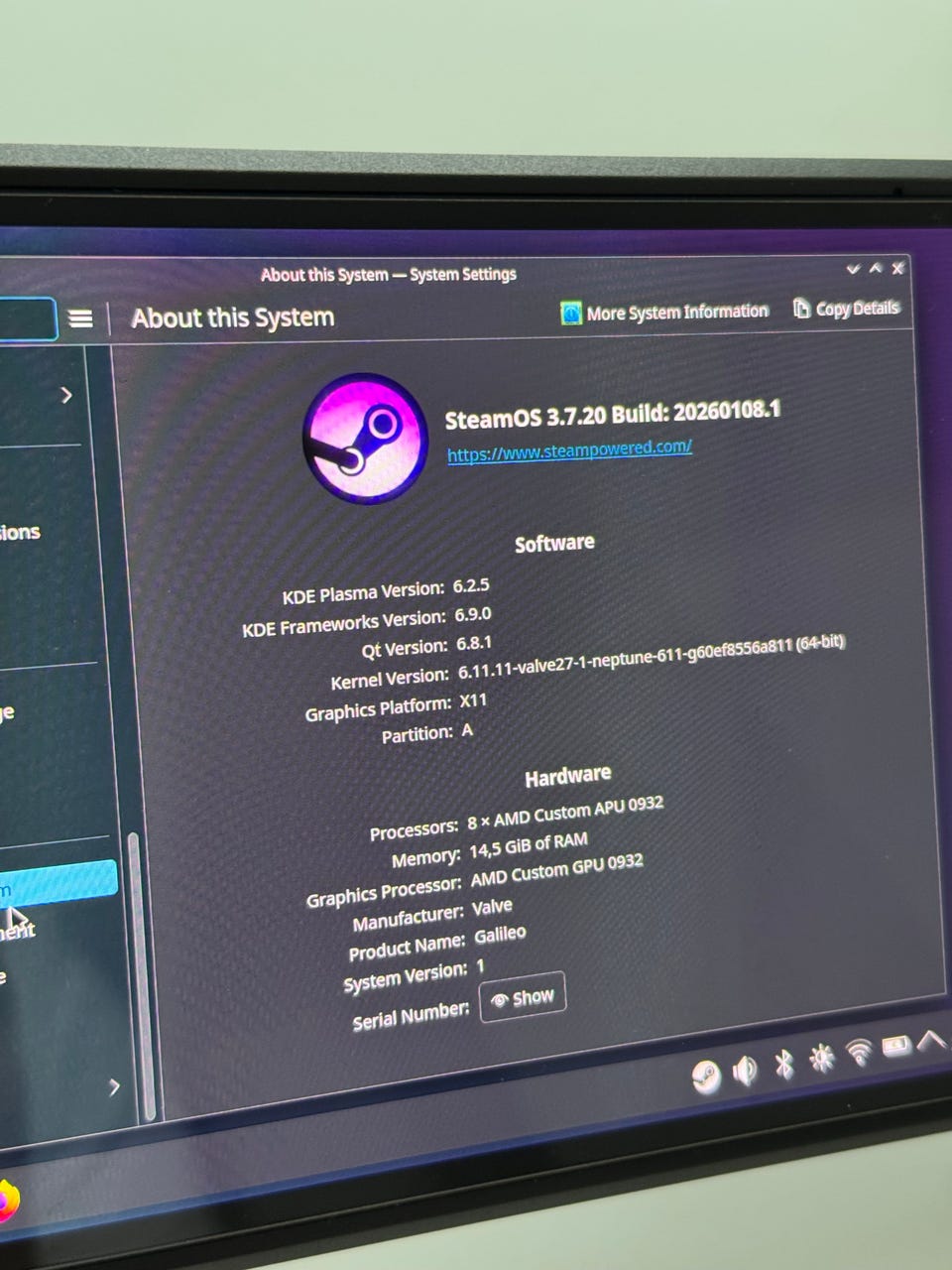Open the Steam tray icon

point(706,1077)
